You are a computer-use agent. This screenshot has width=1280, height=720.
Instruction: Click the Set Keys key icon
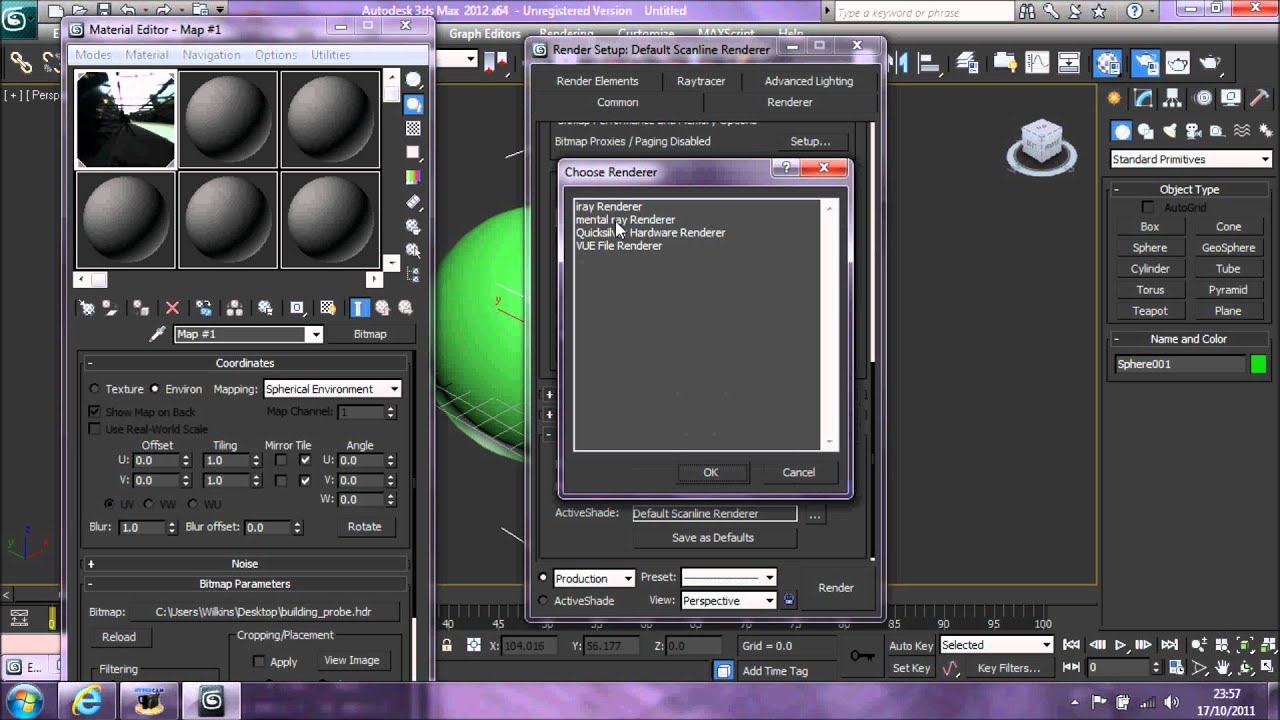[x=861, y=656]
